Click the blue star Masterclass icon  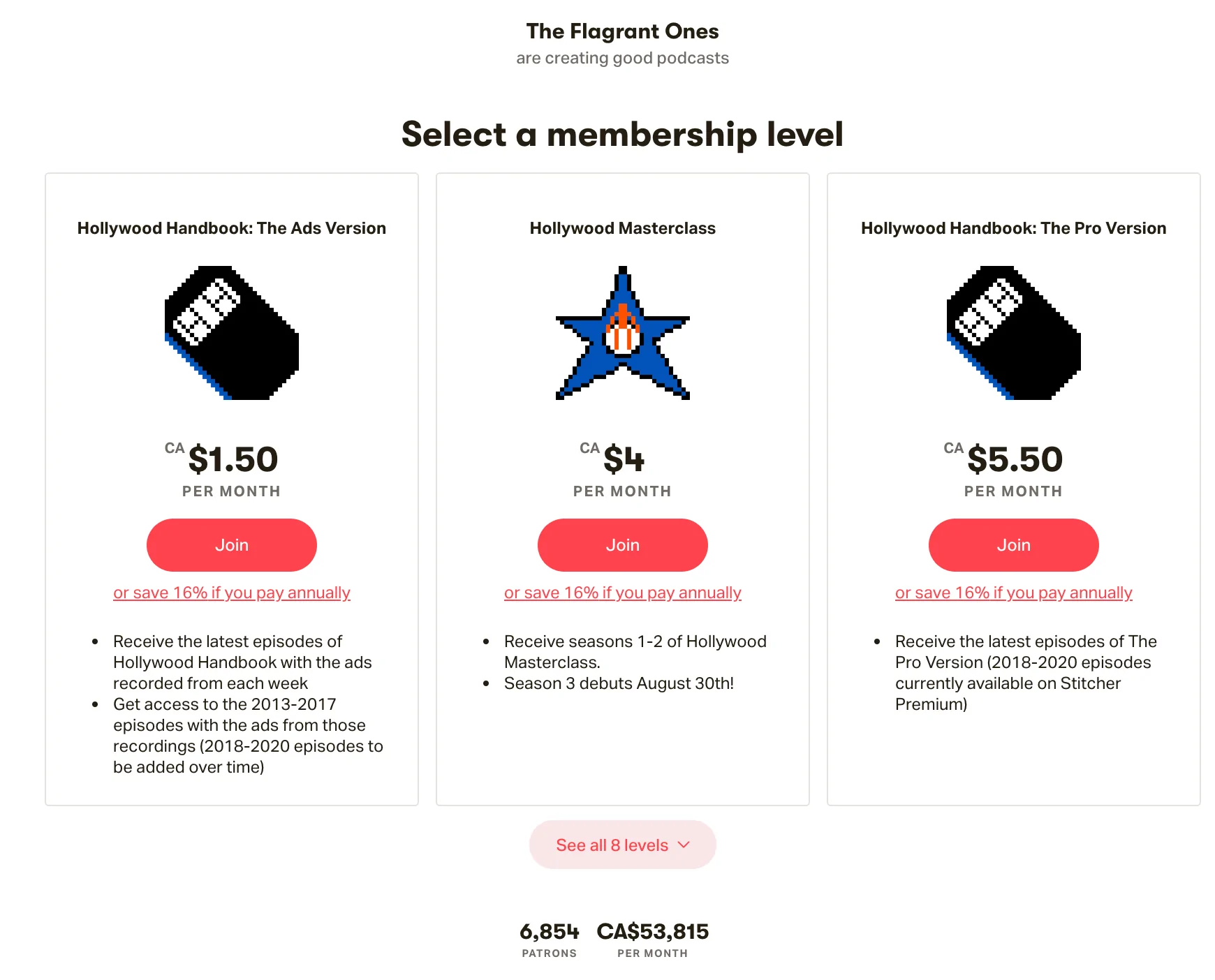[622, 332]
